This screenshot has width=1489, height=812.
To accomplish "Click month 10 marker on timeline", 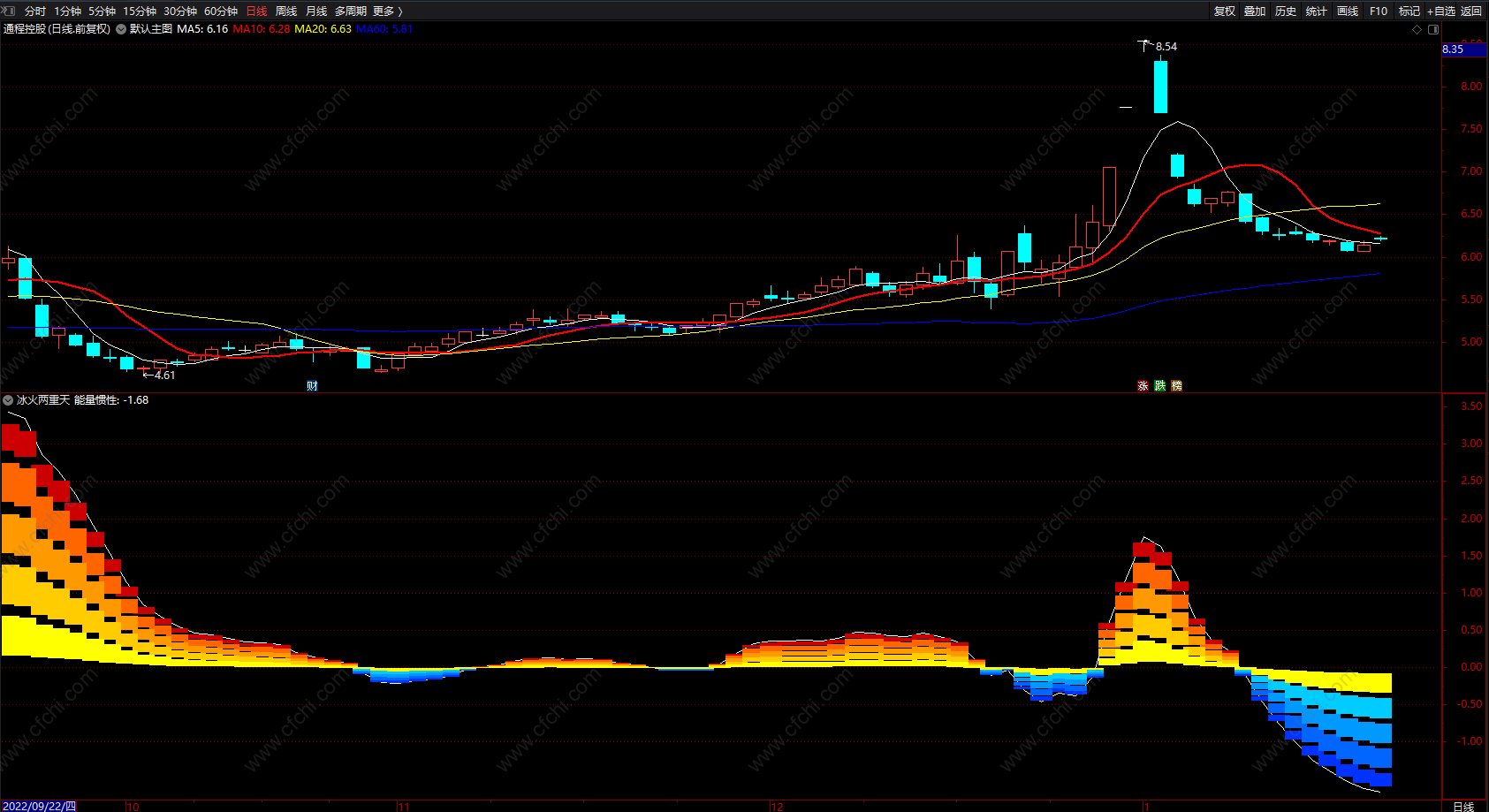I will click(133, 807).
